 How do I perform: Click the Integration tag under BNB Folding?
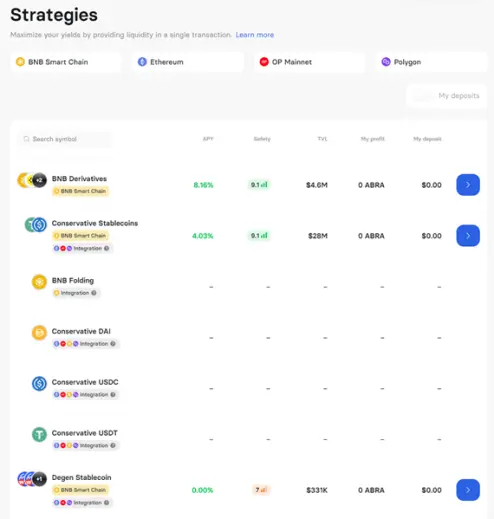76,293
